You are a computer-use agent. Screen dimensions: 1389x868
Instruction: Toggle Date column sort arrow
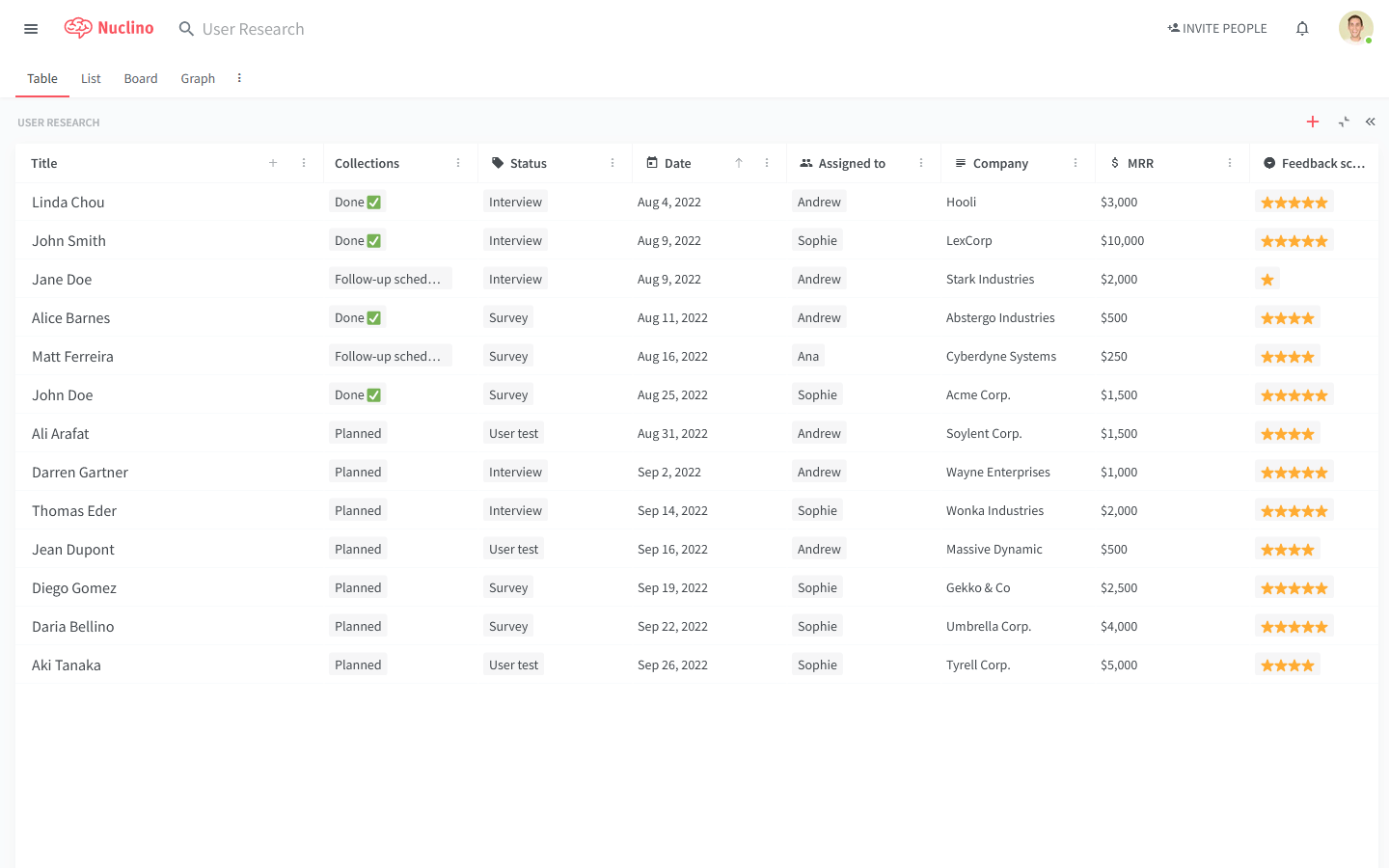[x=739, y=163]
